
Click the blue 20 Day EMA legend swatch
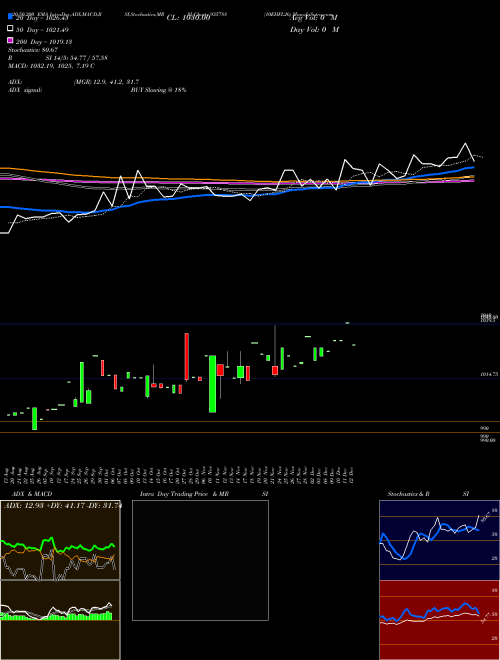(x=11, y=16)
